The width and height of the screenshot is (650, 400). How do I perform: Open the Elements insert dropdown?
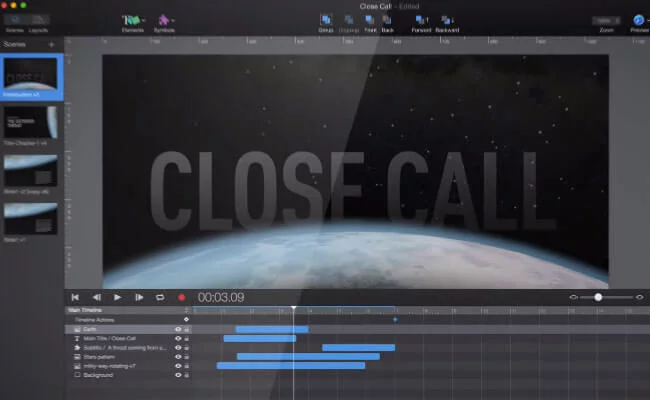pos(133,20)
